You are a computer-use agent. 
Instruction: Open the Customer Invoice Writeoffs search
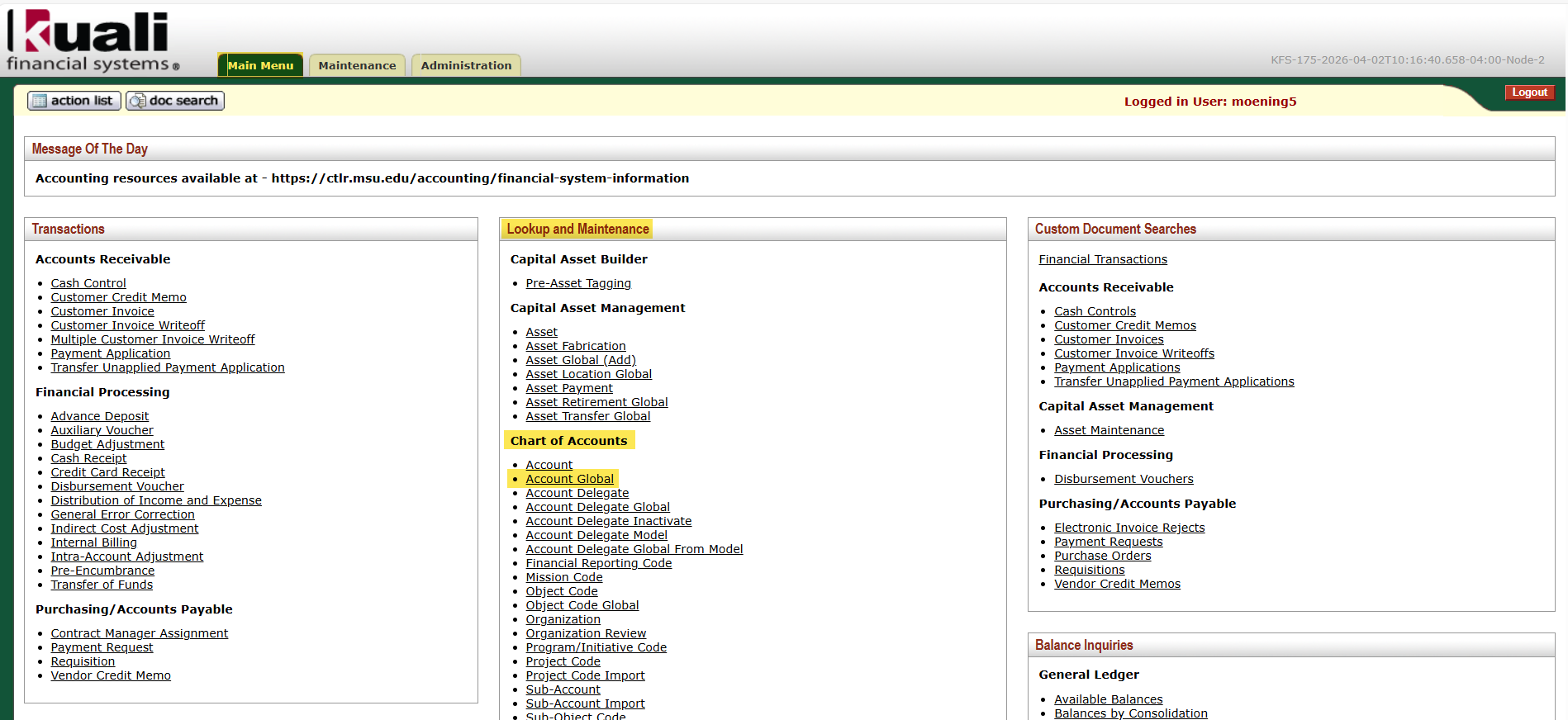pos(1134,353)
